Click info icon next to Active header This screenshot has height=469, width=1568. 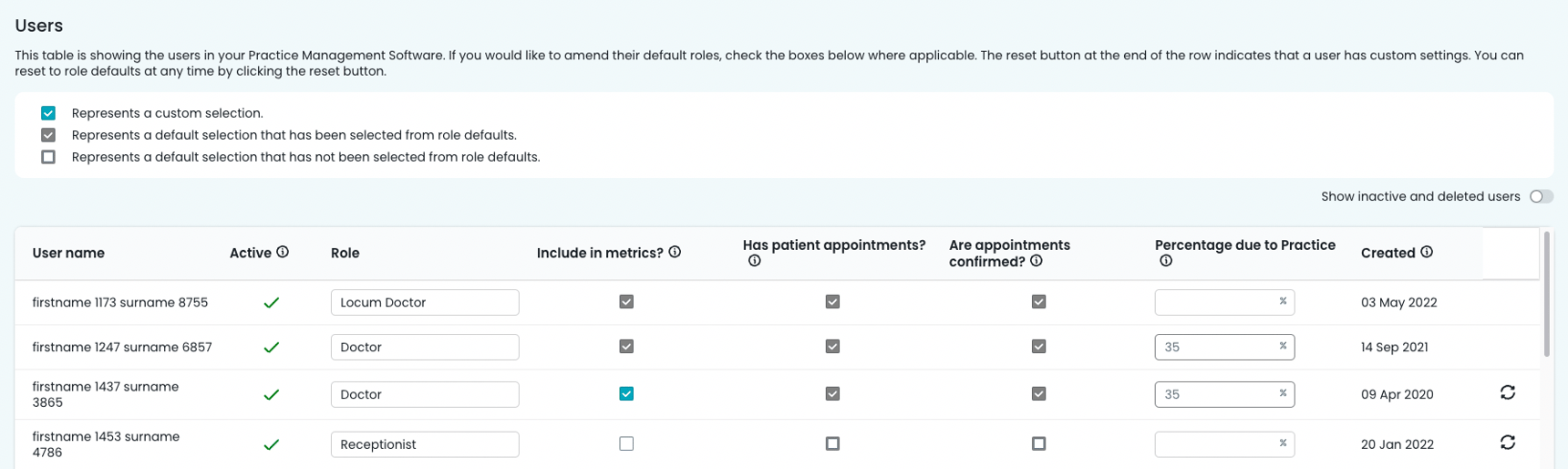(283, 252)
